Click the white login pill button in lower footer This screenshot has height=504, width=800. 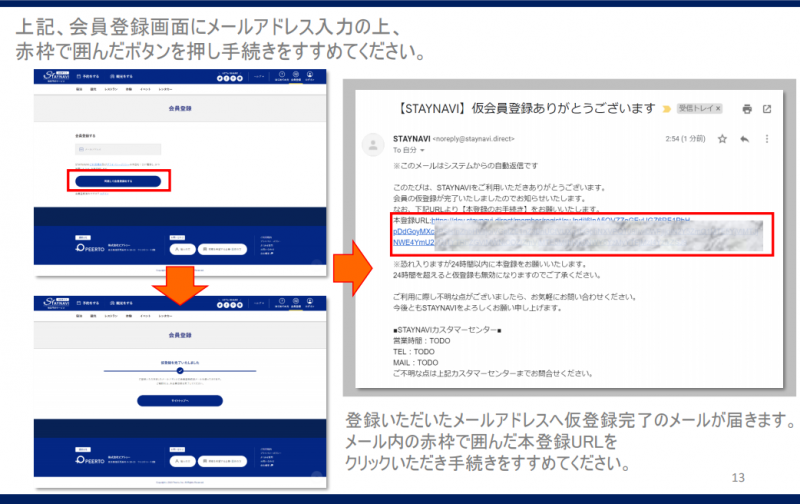coord(183,461)
